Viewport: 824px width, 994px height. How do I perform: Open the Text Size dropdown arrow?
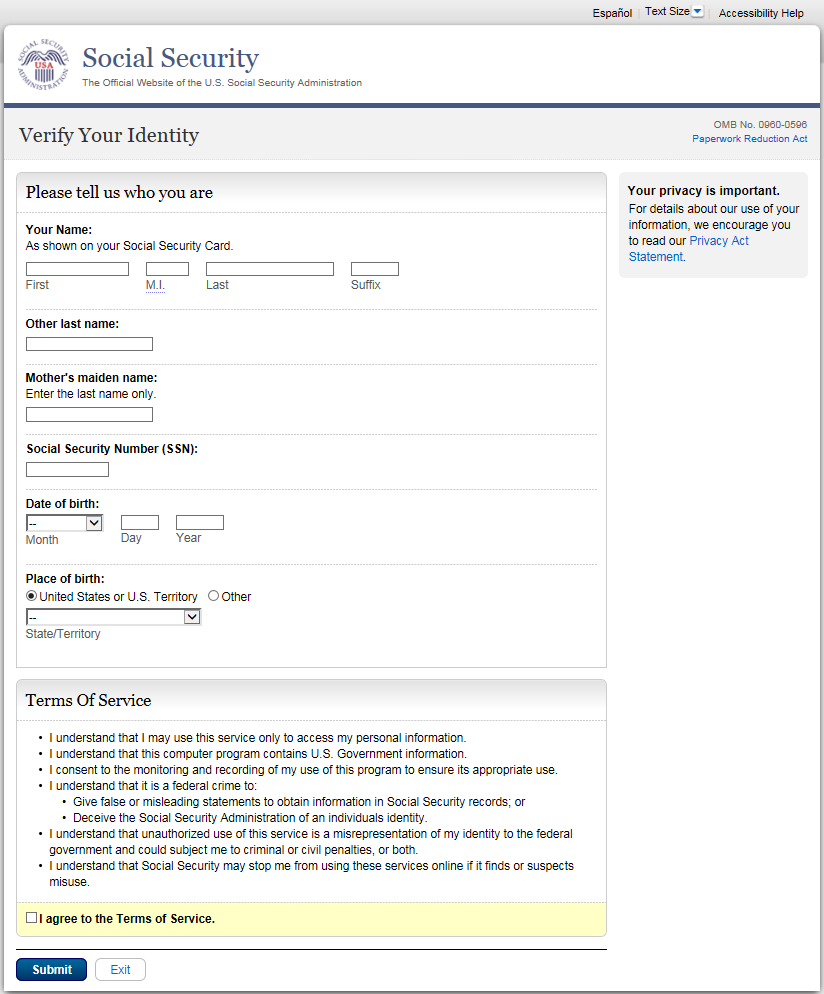[x=698, y=12]
